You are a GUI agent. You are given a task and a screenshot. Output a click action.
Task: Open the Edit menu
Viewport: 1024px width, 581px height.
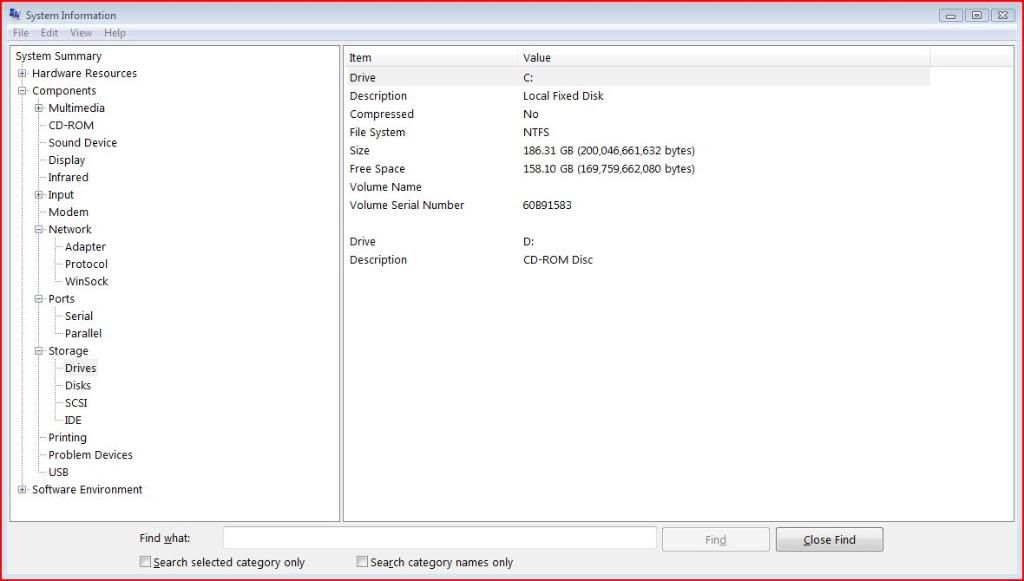click(x=49, y=33)
